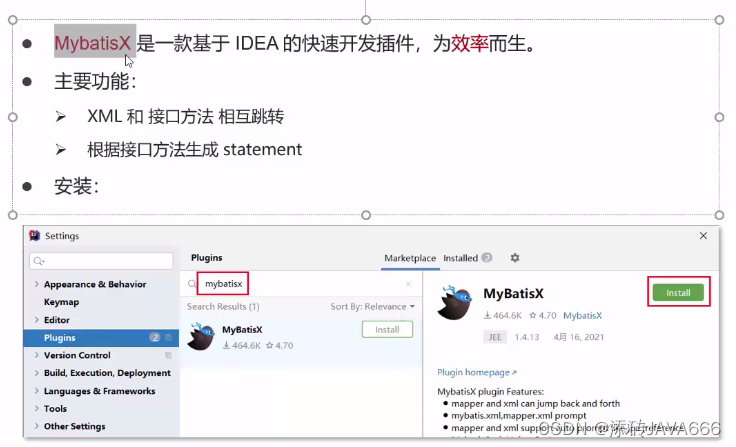
Task: Click the Search Results (1) label
Action: coord(223,307)
